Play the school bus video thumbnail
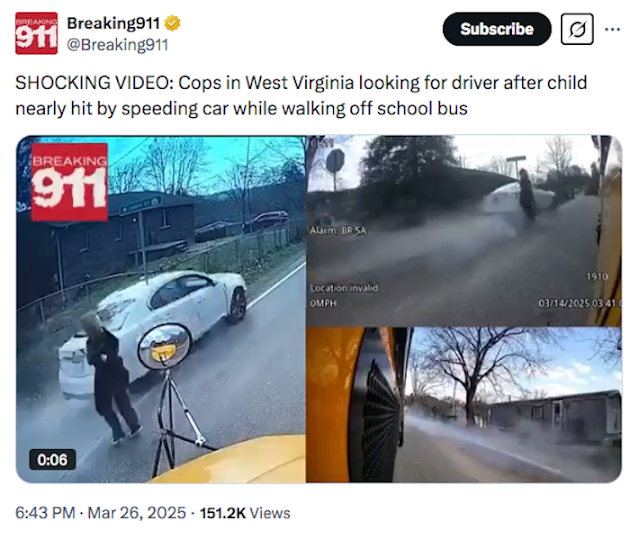 [319, 309]
